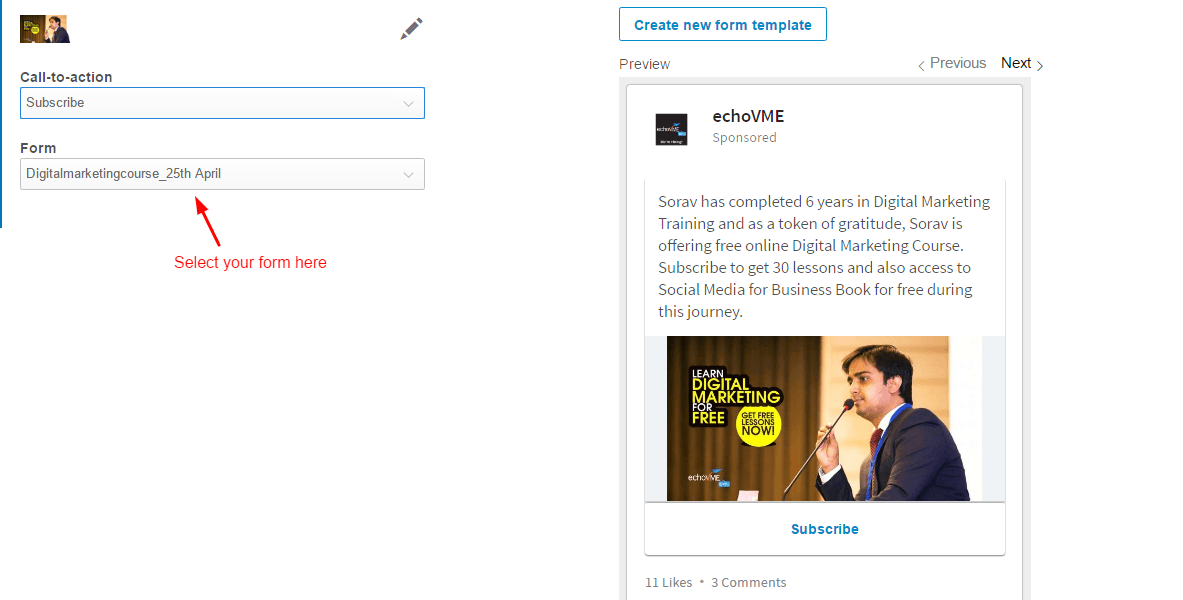Go to Next ad preview
This screenshot has width=1183, height=600.
tap(1022, 63)
